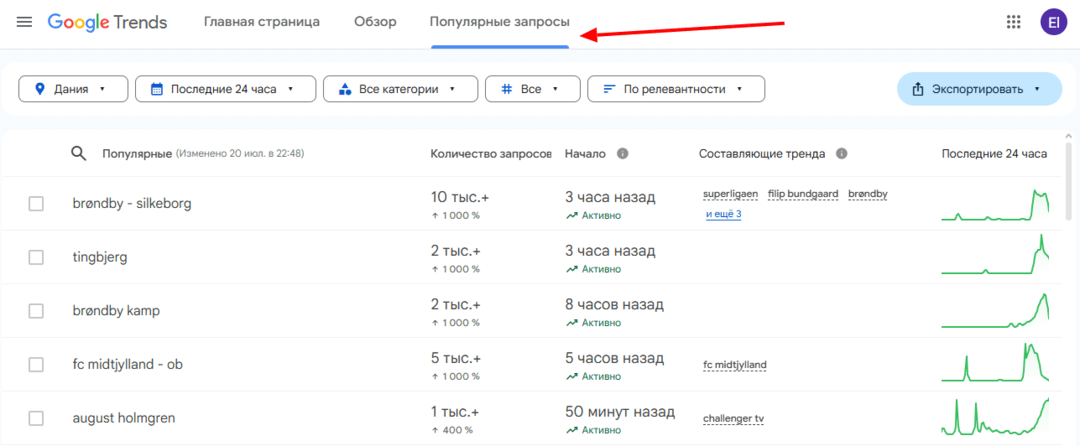Tick checkbox for tingbjerg row
Image resolution: width=1080 pixels, height=446 pixels.
click(x=36, y=257)
